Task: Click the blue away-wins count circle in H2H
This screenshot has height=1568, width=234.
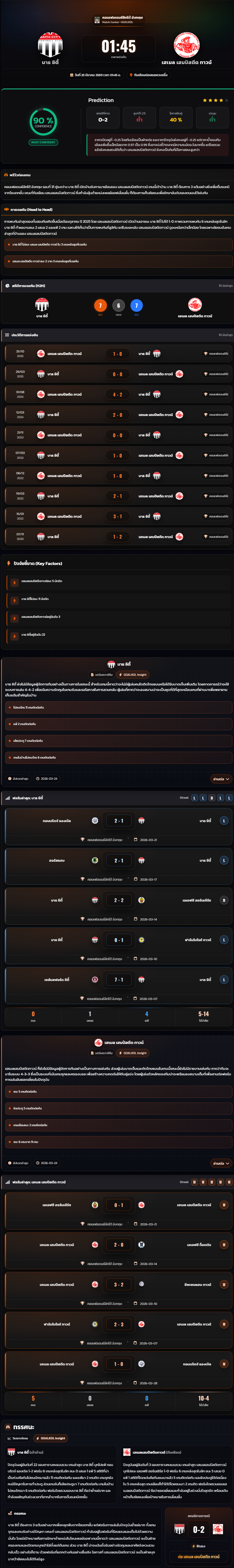Action: pyautogui.click(x=136, y=305)
